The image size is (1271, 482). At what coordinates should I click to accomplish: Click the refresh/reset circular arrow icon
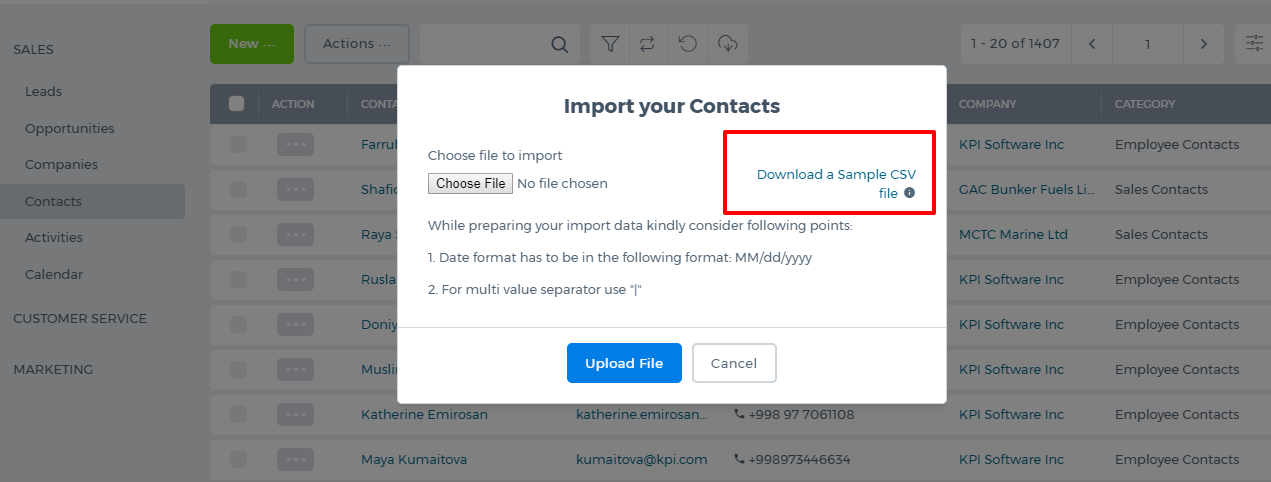687,44
